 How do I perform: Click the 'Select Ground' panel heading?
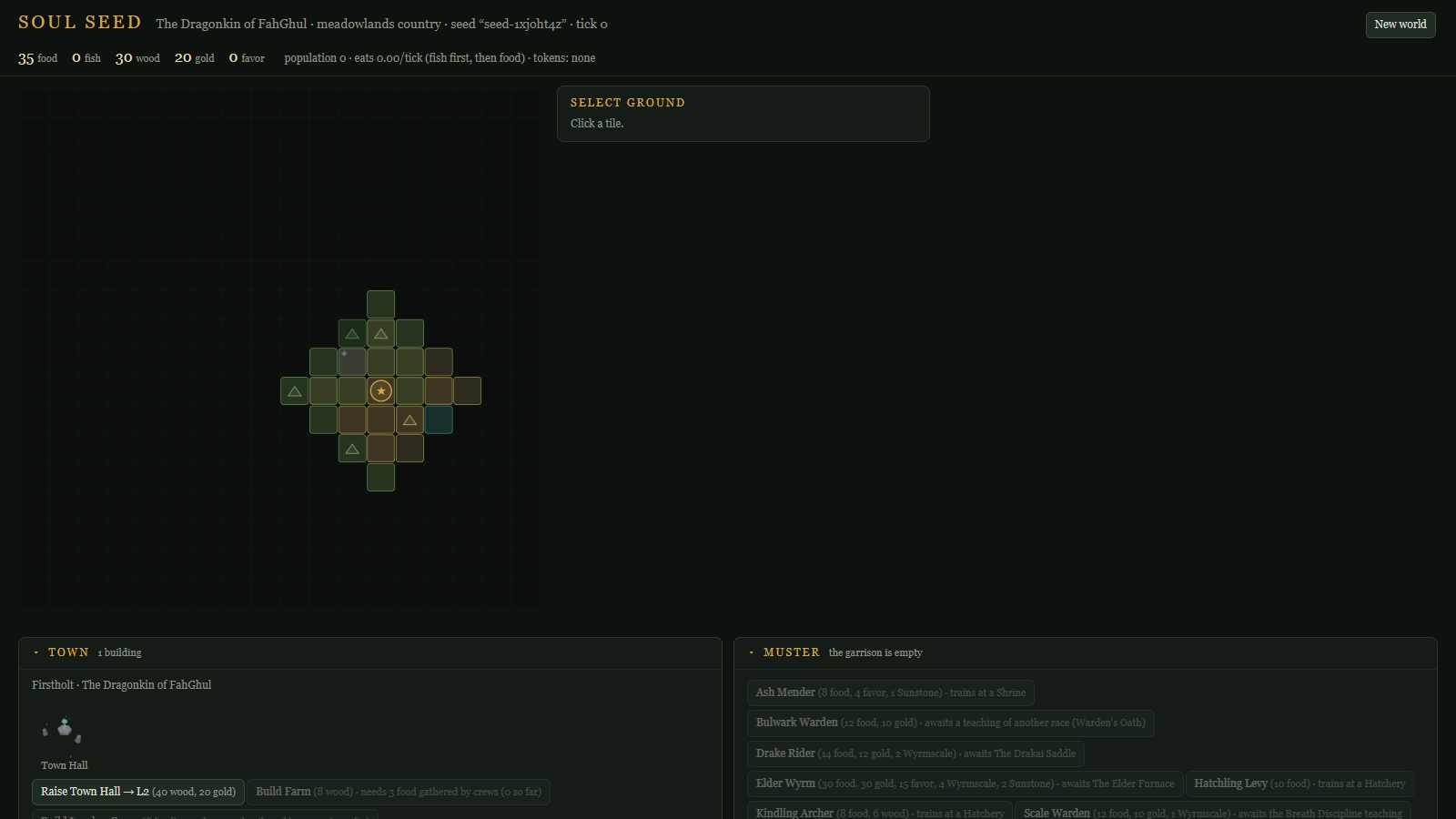(628, 103)
